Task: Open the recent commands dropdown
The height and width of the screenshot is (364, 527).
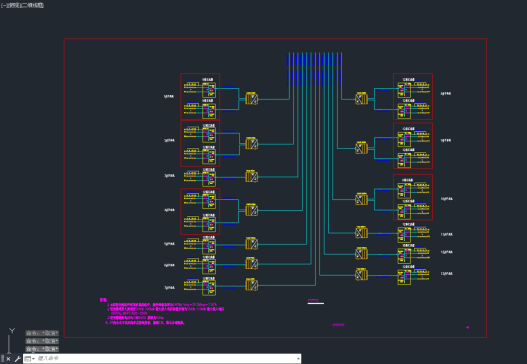Action: [30, 359]
